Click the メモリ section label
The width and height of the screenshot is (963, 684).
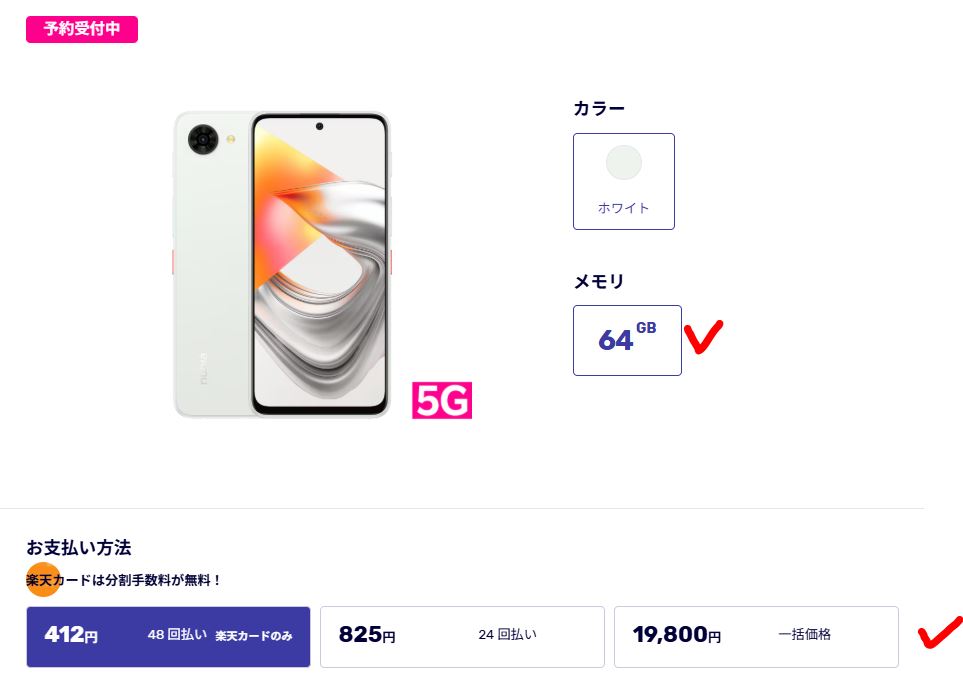pyautogui.click(x=599, y=281)
